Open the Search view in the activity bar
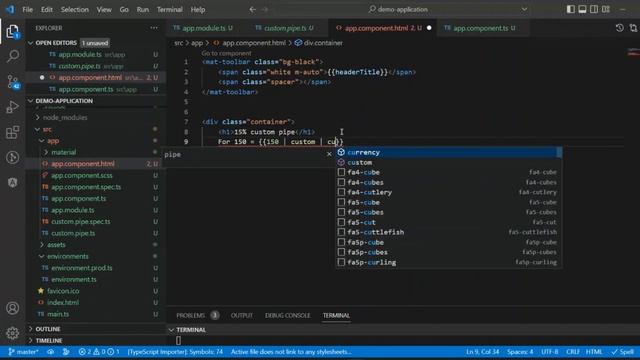The image size is (640, 360). click(12, 56)
